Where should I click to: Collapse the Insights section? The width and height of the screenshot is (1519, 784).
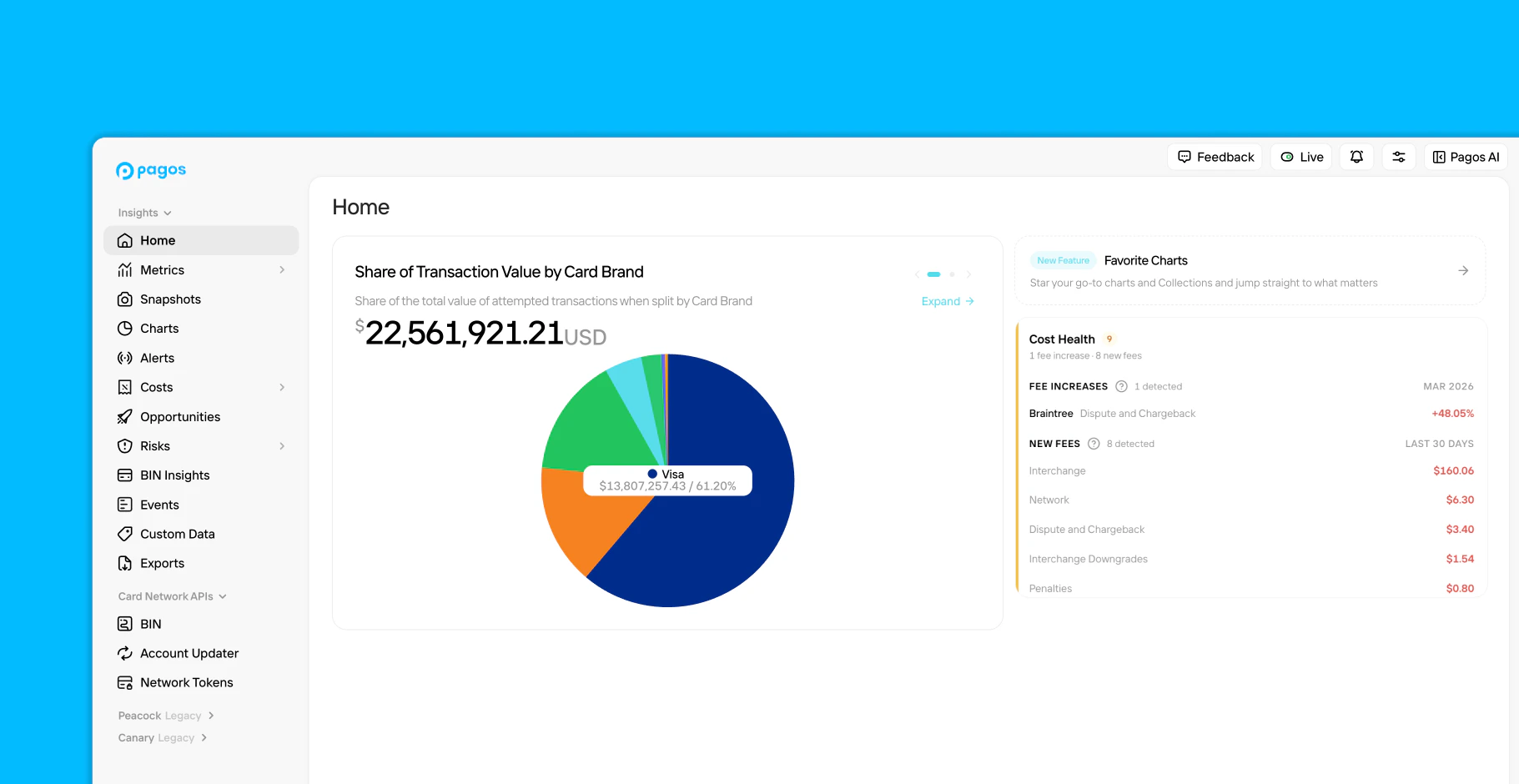point(167,213)
